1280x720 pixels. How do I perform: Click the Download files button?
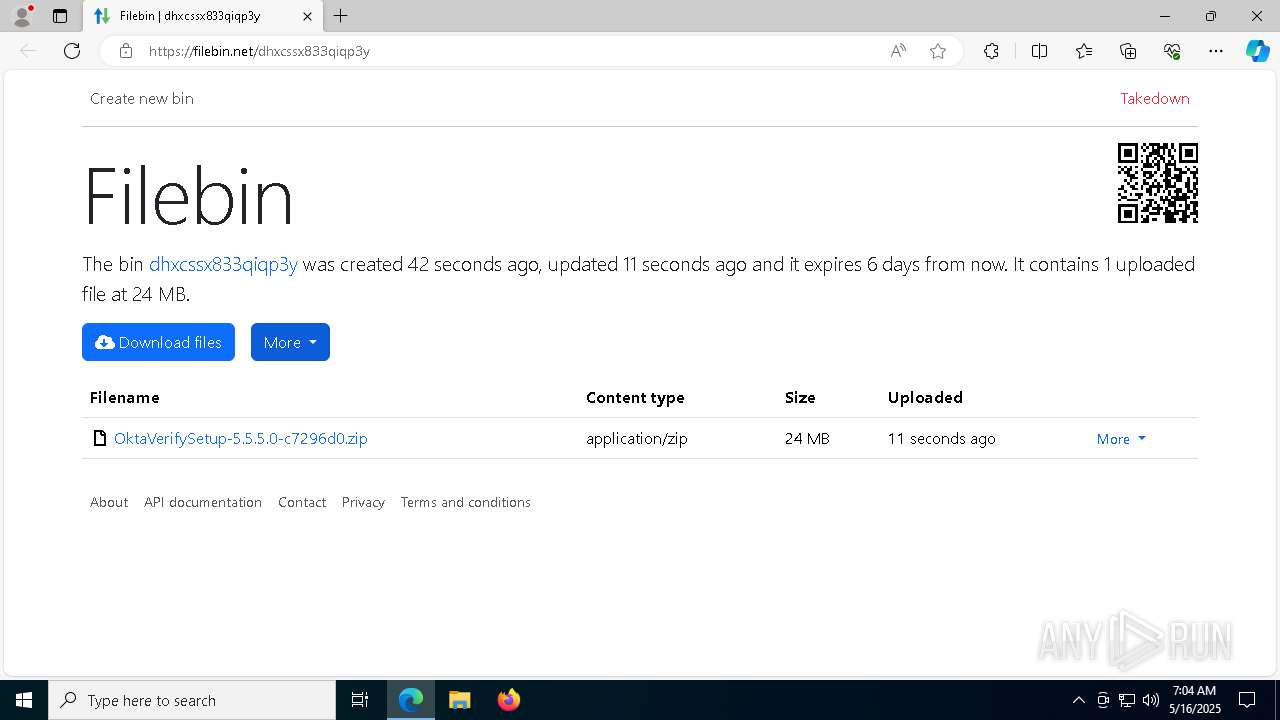pos(158,342)
